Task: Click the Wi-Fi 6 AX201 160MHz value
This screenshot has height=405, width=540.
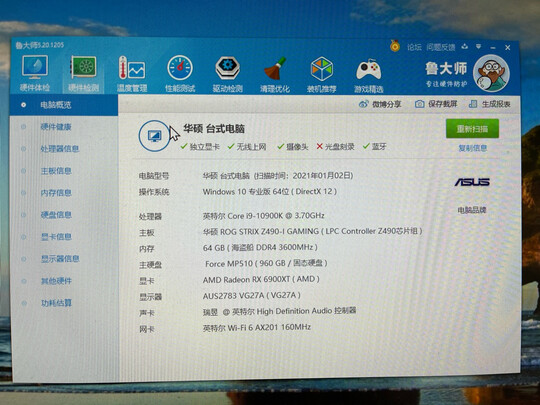Action: pos(257,327)
